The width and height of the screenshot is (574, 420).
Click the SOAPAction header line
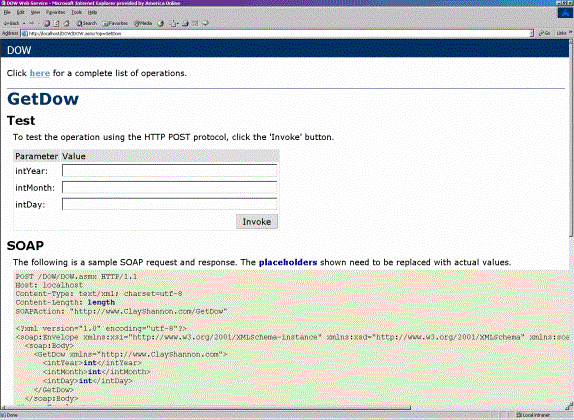coord(122,312)
